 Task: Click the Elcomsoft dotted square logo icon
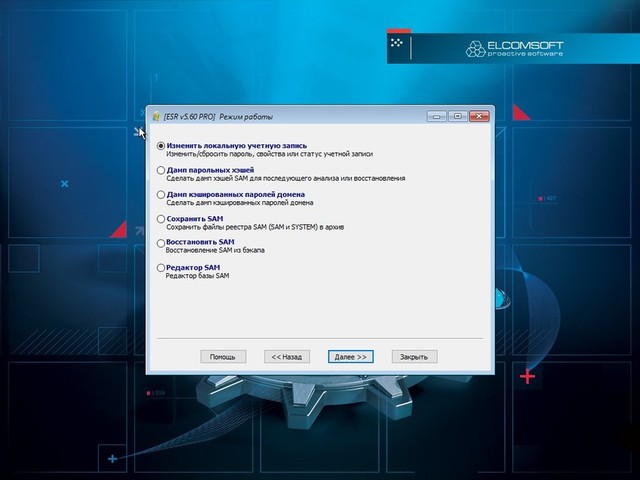(x=398, y=44)
